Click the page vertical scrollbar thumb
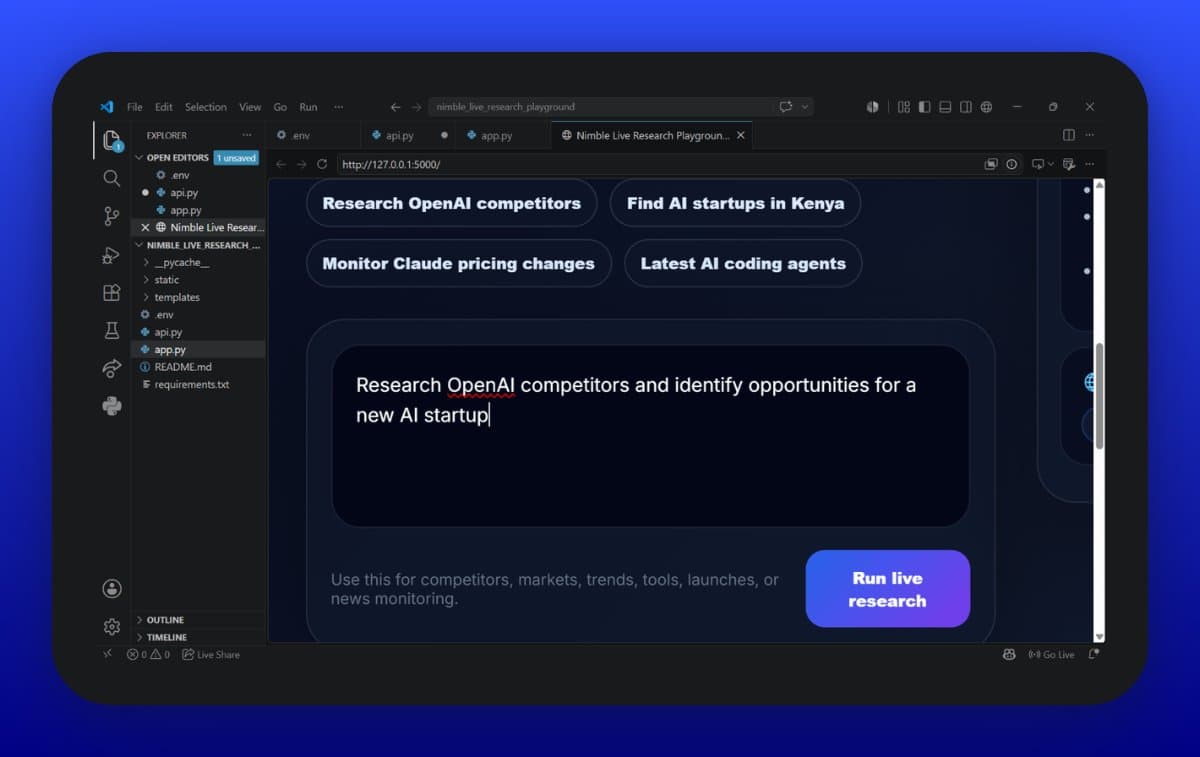Screen dimensions: 1200x757 [x=1100, y=395]
